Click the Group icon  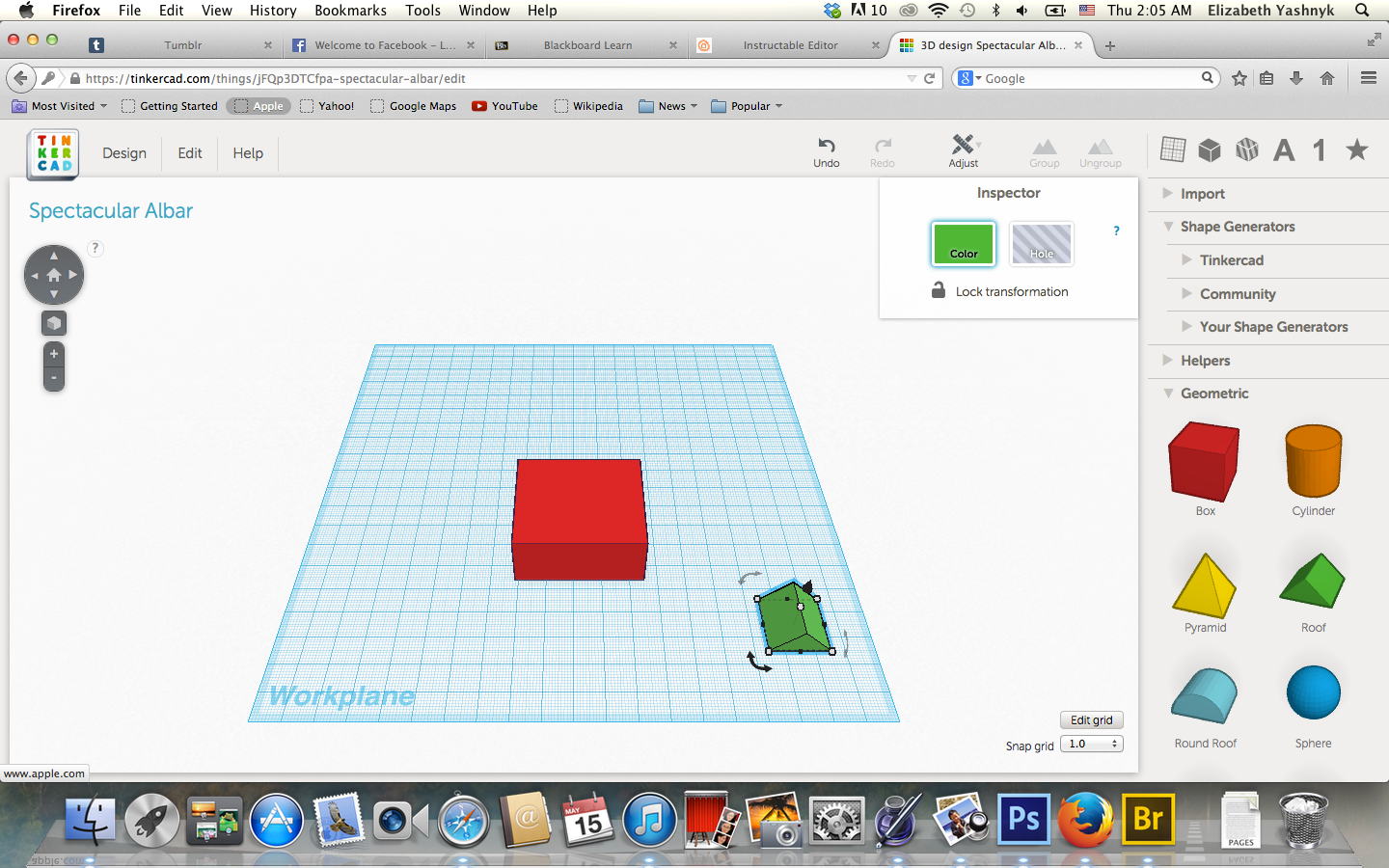point(1045,149)
